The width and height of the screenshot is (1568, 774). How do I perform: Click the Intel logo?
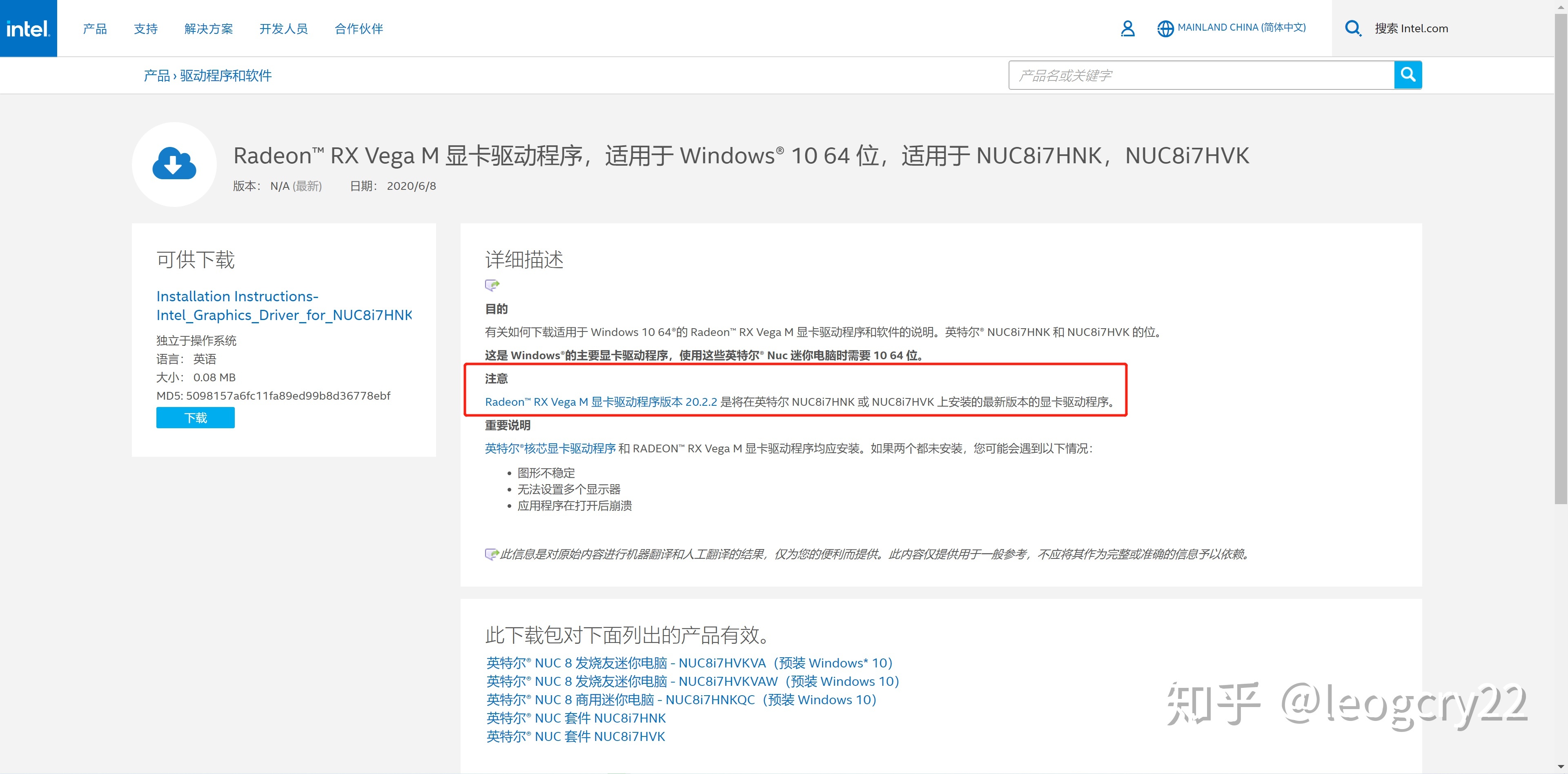coord(28,29)
